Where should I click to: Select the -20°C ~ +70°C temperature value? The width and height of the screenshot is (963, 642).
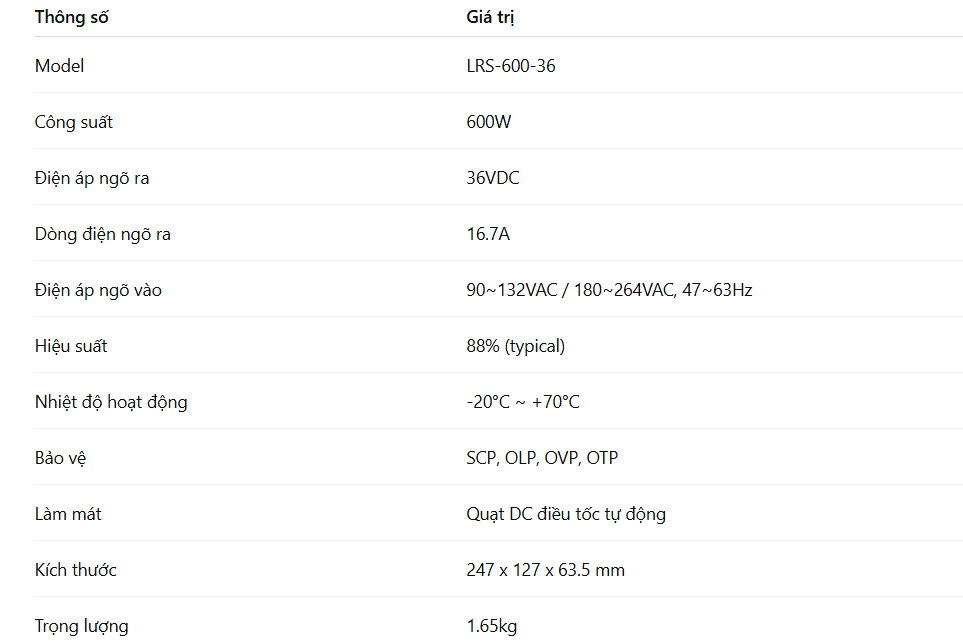[x=523, y=402]
